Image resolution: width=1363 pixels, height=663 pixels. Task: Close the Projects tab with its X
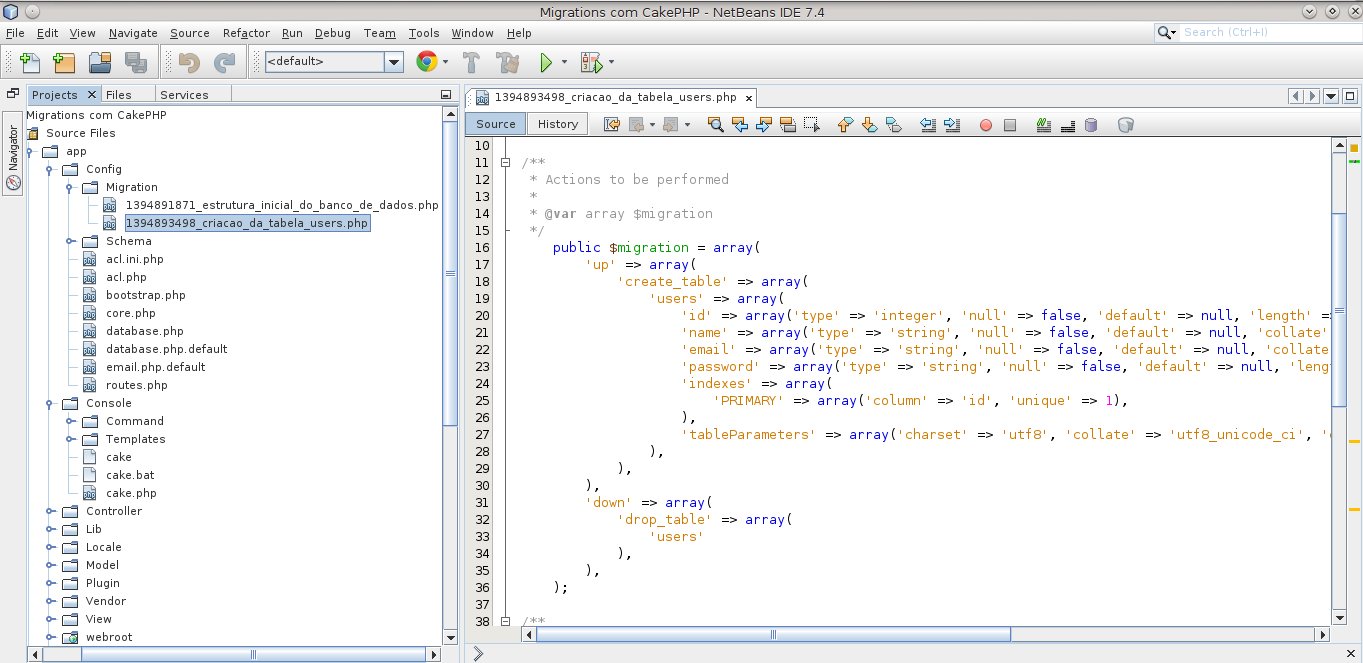92,94
